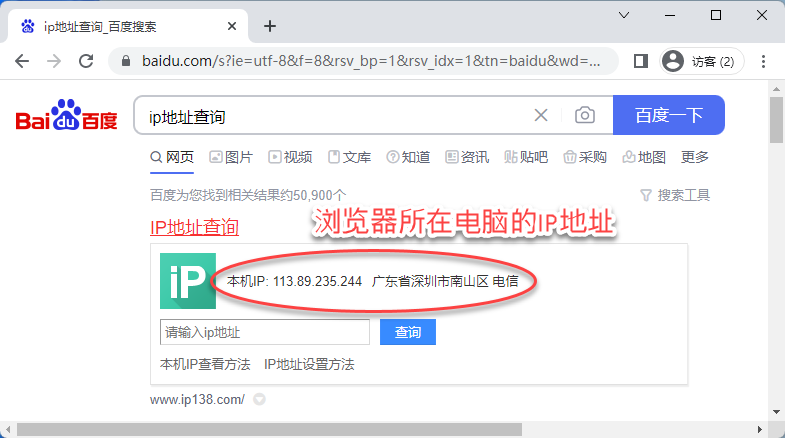Open camera image search
785x438 pixels.
coord(584,115)
